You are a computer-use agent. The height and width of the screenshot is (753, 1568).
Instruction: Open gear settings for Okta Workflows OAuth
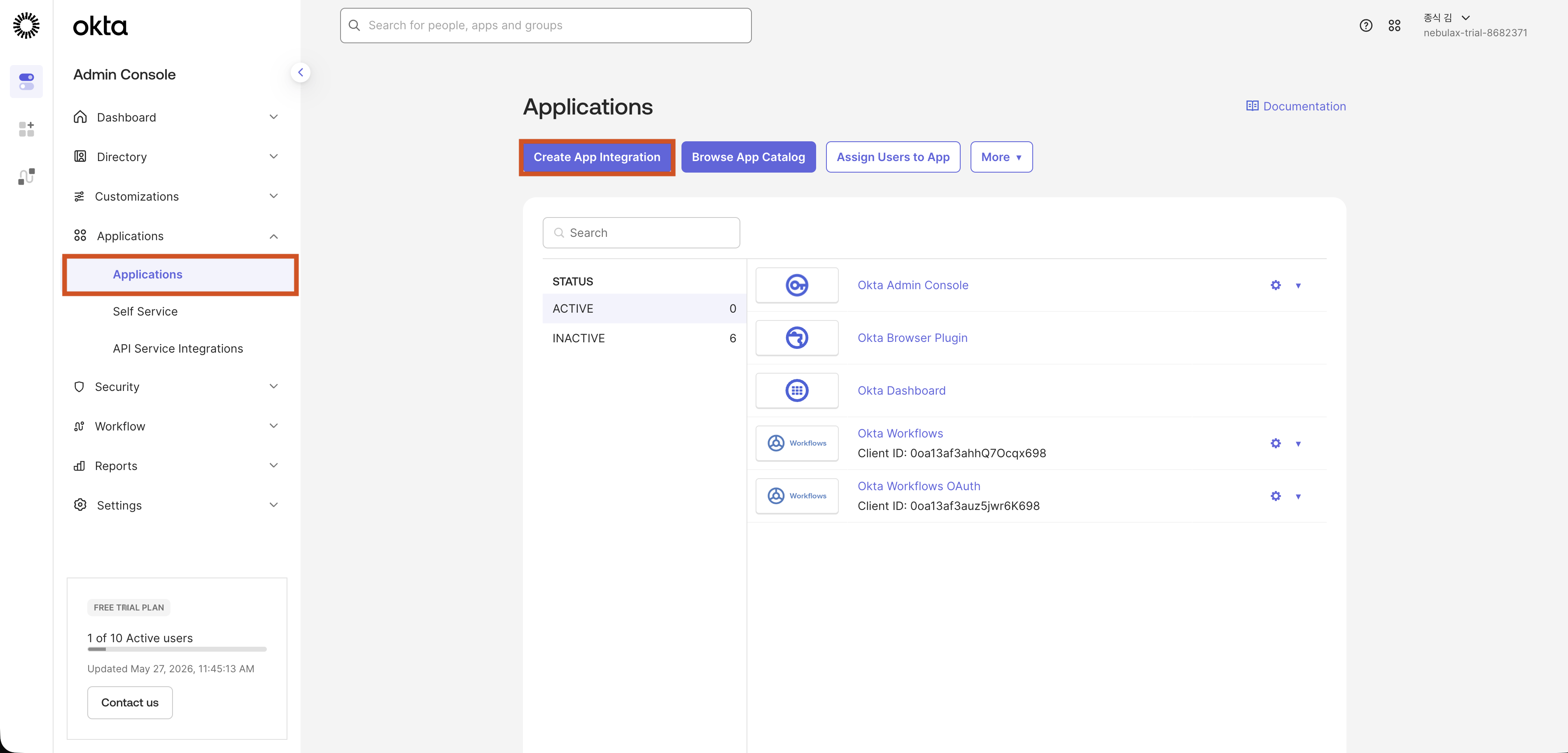tap(1276, 496)
